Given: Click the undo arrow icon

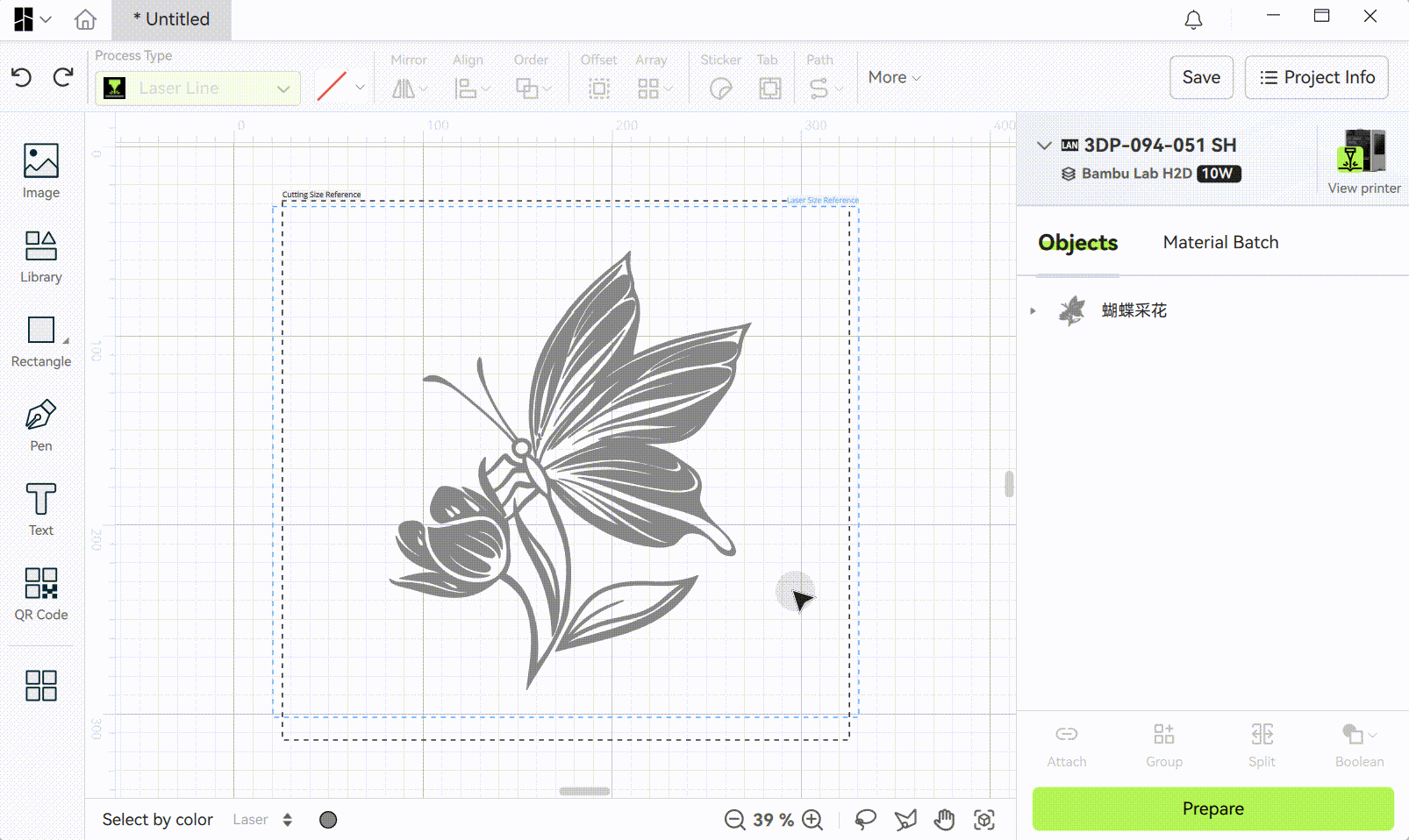Looking at the screenshot, I should [22, 78].
